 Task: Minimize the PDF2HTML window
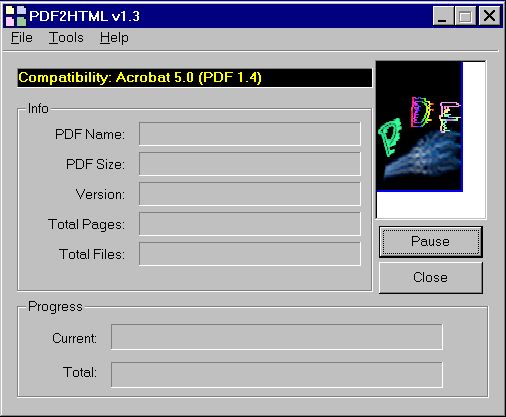click(443, 16)
